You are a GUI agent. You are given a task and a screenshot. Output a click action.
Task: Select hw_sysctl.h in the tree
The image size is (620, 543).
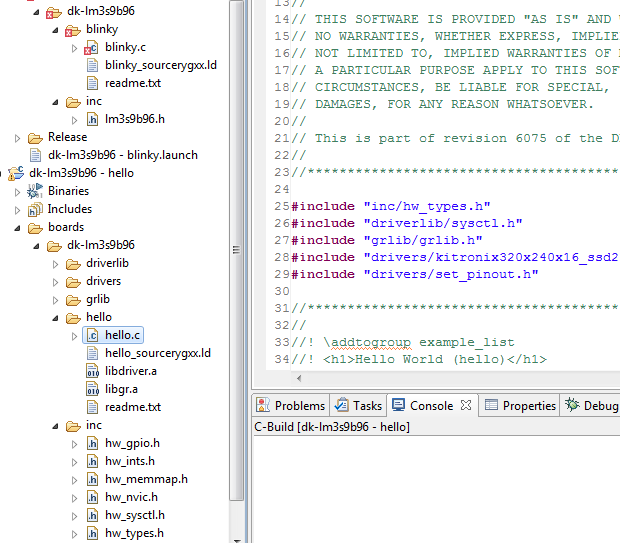coord(135,515)
